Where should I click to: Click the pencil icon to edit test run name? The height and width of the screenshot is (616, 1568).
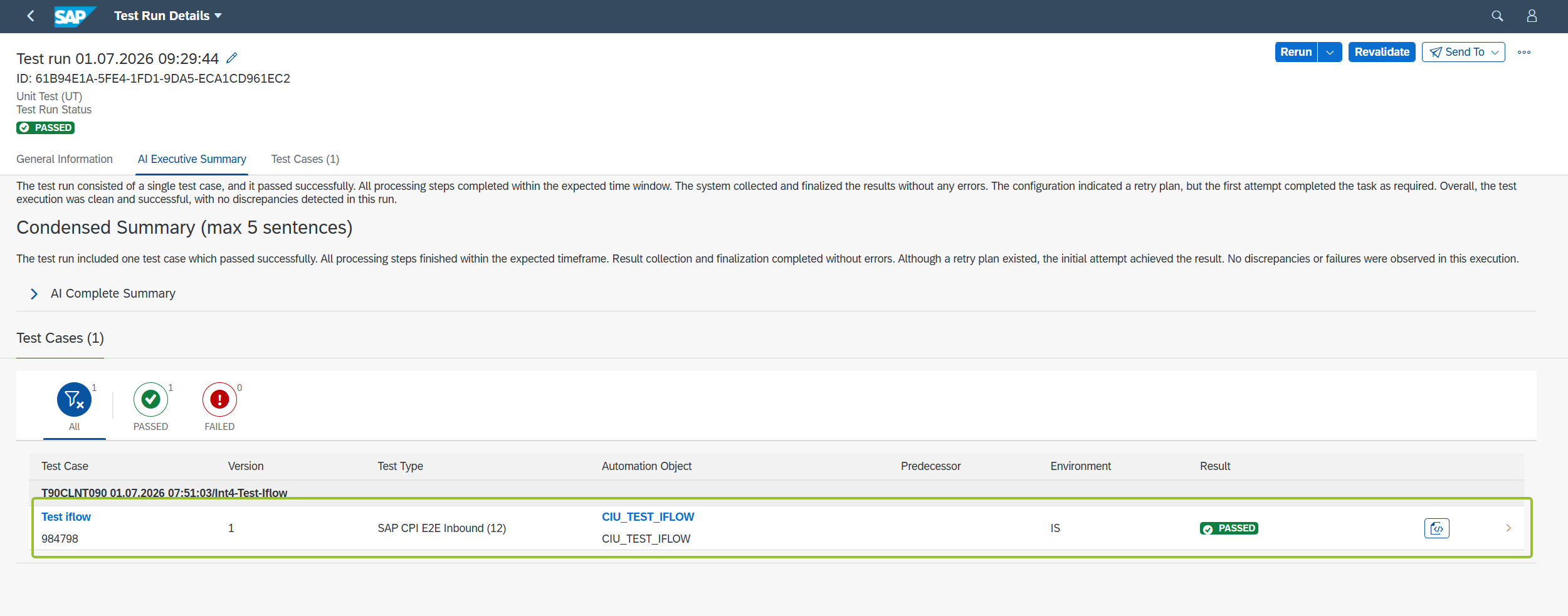click(x=232, y=58)
